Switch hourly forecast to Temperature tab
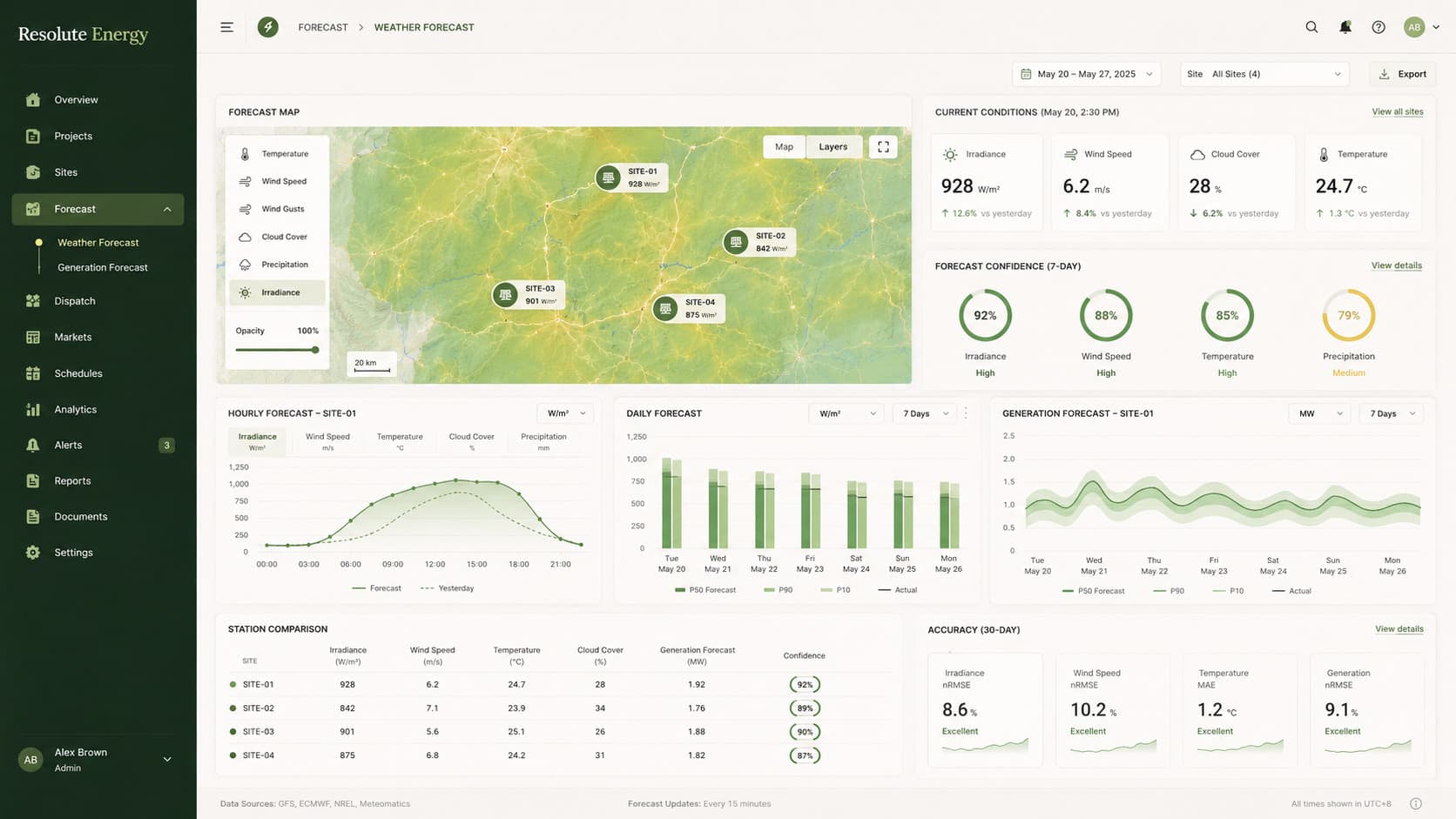Screen dimensions: 1456x819 point(400,441)
